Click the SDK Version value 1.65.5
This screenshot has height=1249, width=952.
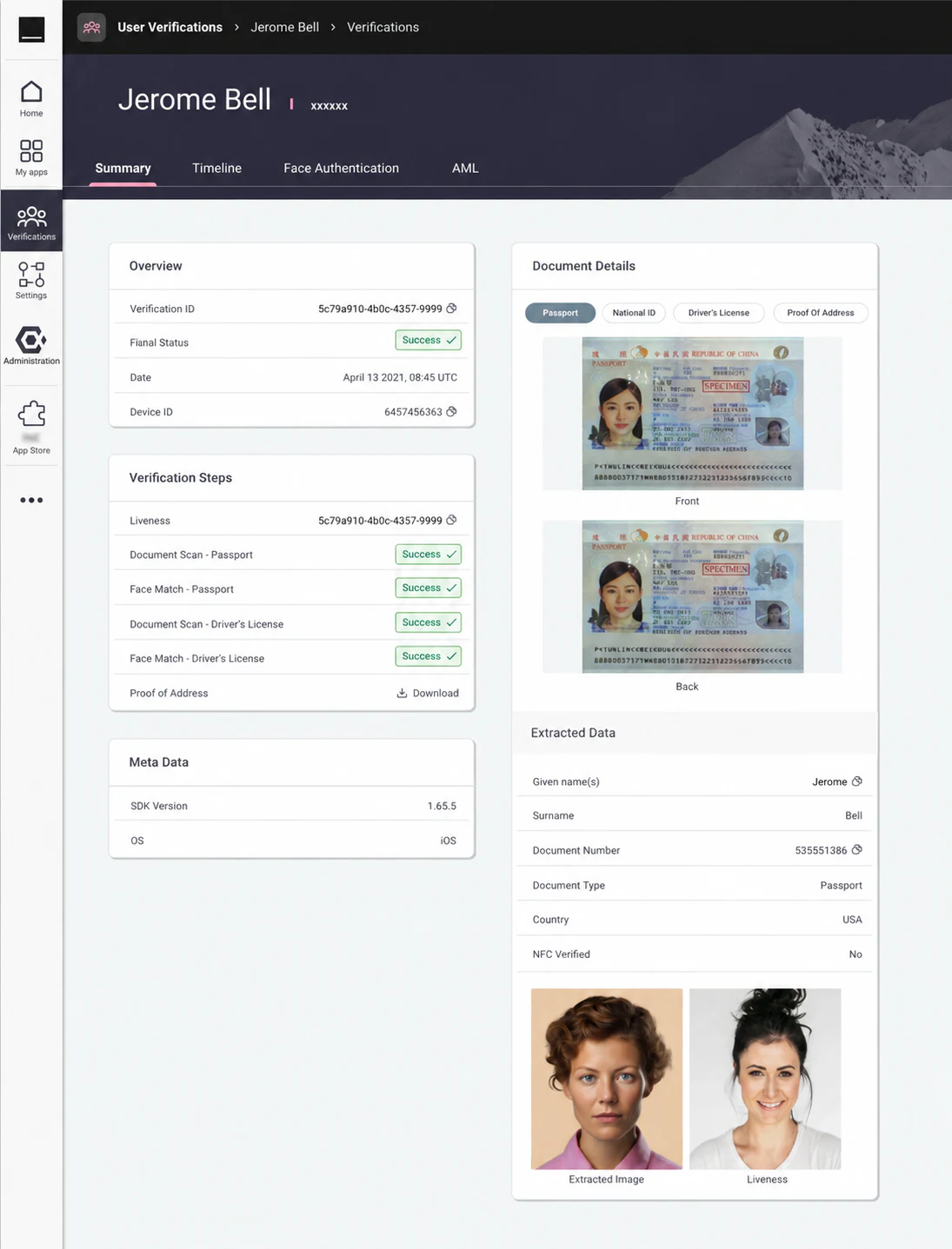tap(442, 806)
